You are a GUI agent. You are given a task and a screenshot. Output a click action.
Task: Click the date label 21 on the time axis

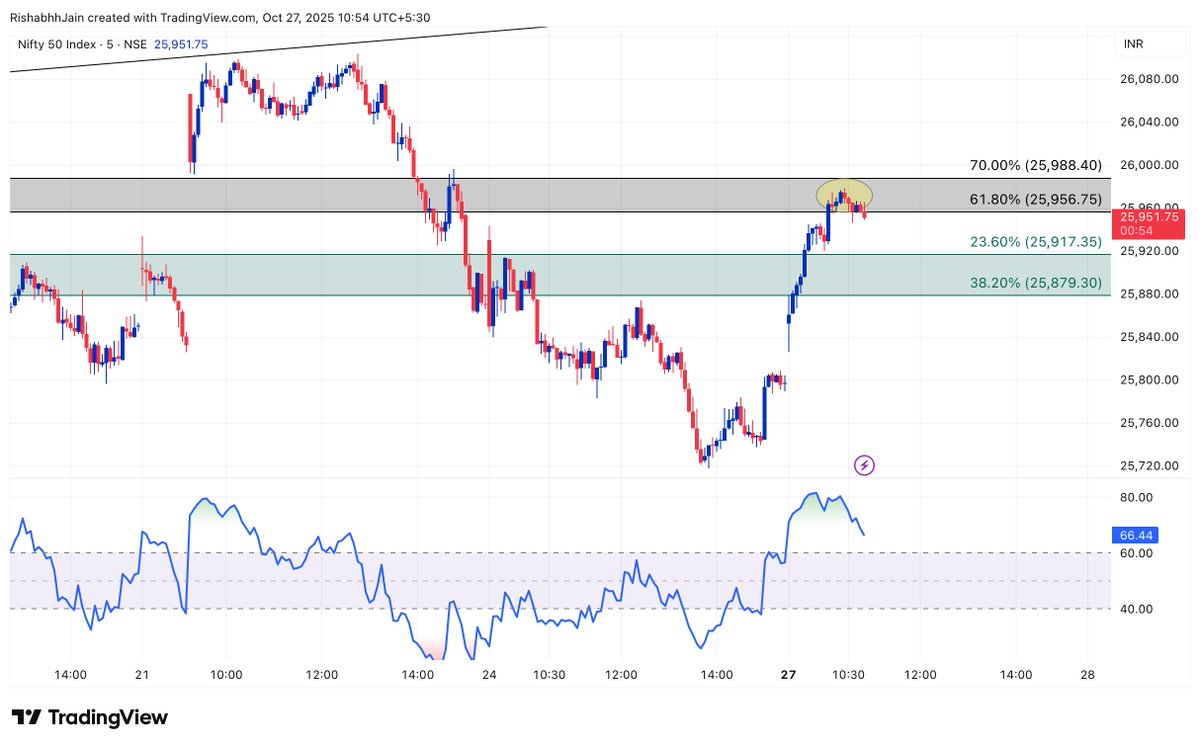(x=141, y=675)
